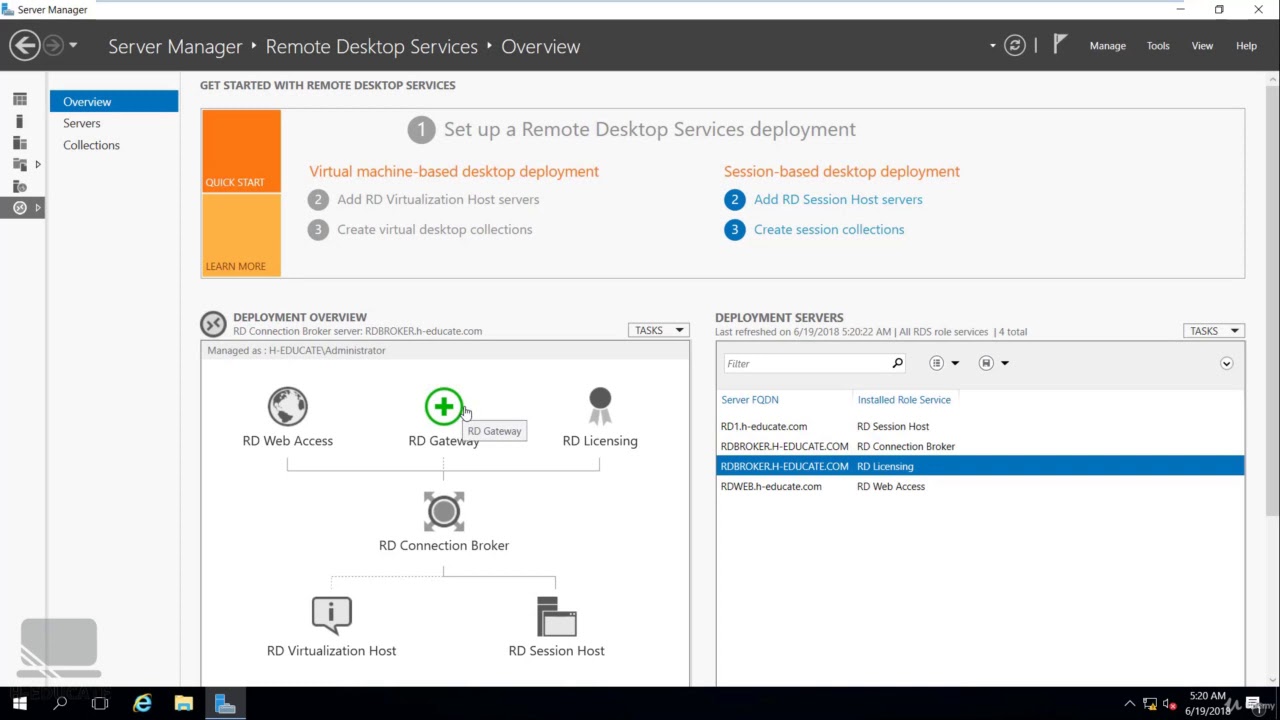The width and height of the screenshot is (1280, 720).
Task: Select the IIS icon in sidebar
Action: pos(19,186)
